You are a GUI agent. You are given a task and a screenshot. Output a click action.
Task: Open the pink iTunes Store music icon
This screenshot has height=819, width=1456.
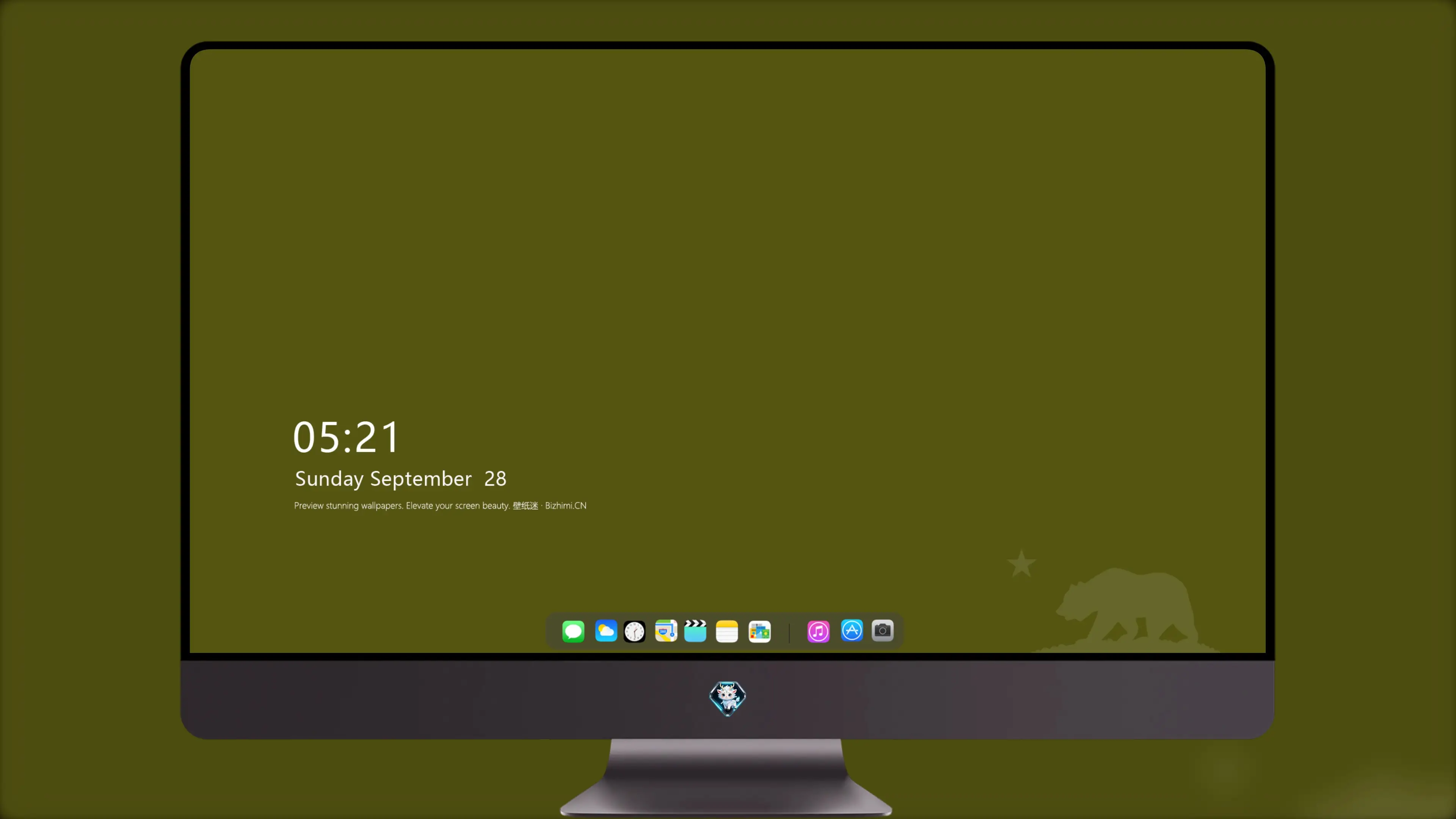tap(819, 631)
